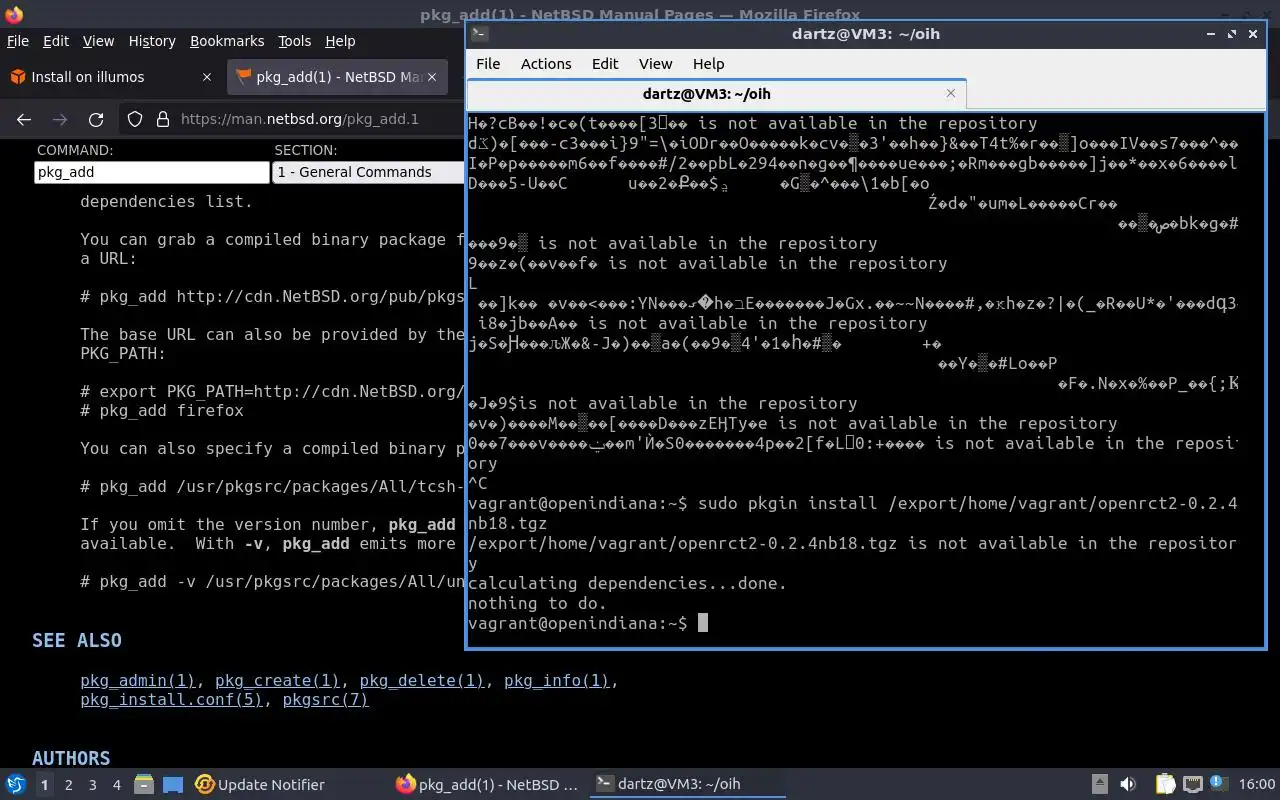Switch to workspace 3
Image resolution: width=1280 pixels, height=800 pixels.
(x=92, y=785)
